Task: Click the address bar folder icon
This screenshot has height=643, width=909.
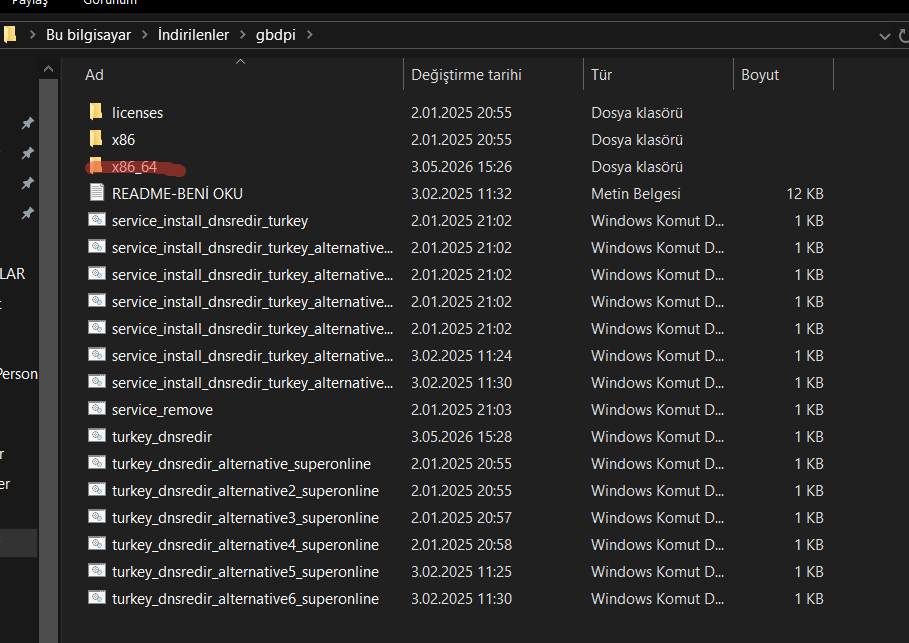Action: pos(9,35)
